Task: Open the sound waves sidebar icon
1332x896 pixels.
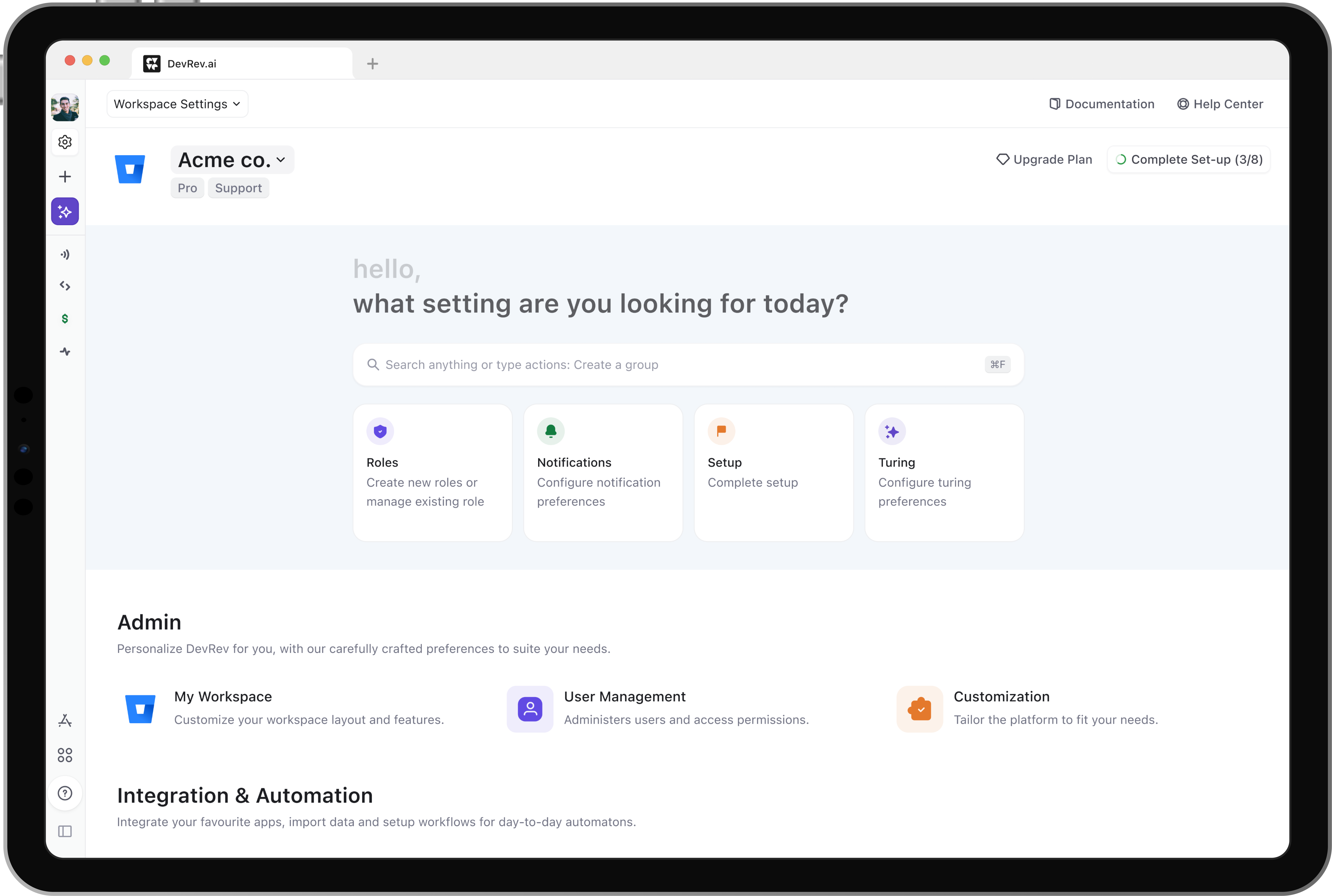Action: 65,254
